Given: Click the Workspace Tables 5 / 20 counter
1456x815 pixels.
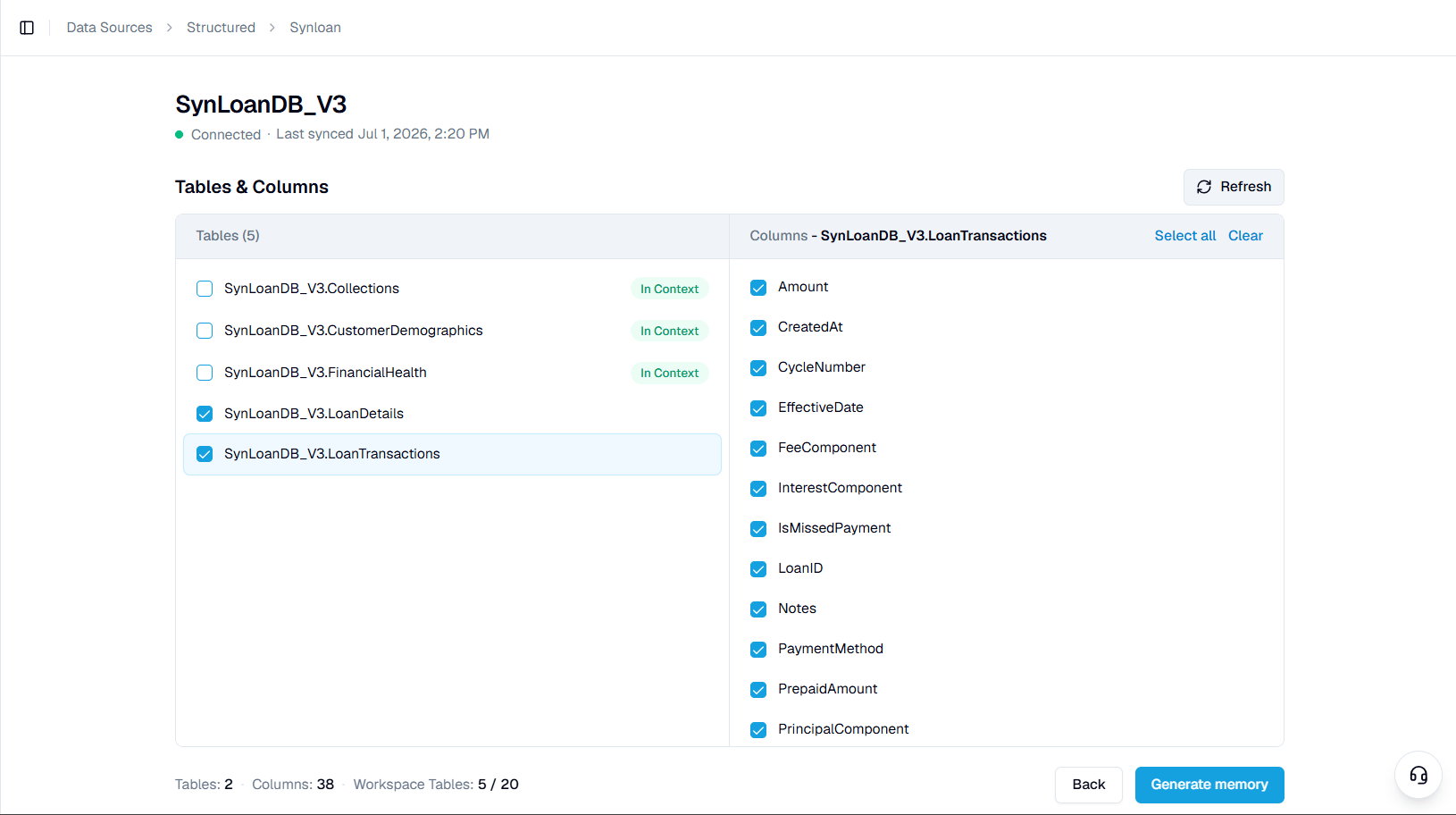Looking at the screenshot, I should tap(436, 785).
